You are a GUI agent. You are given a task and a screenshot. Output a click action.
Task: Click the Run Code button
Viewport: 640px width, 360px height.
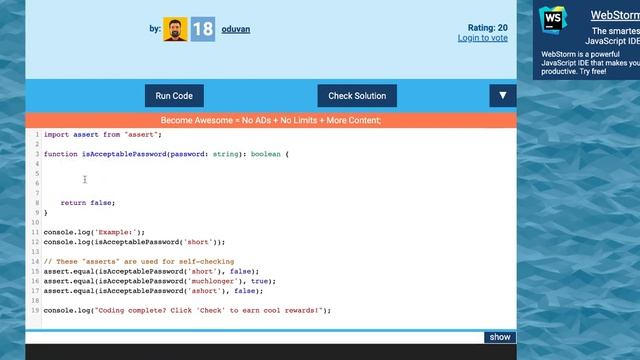pyautogui.click(x=174, y=96)
